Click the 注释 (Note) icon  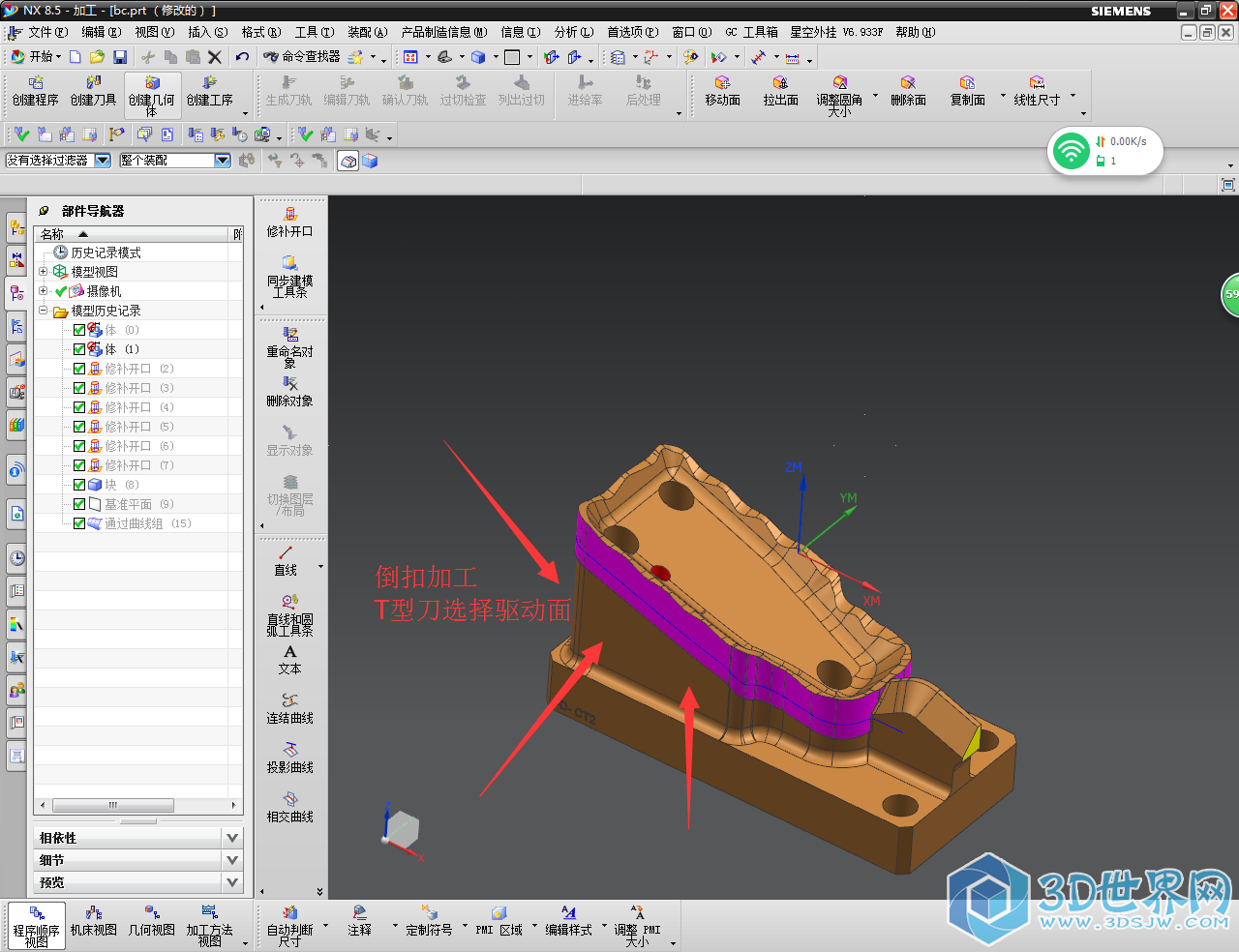(x=359, y=921)
